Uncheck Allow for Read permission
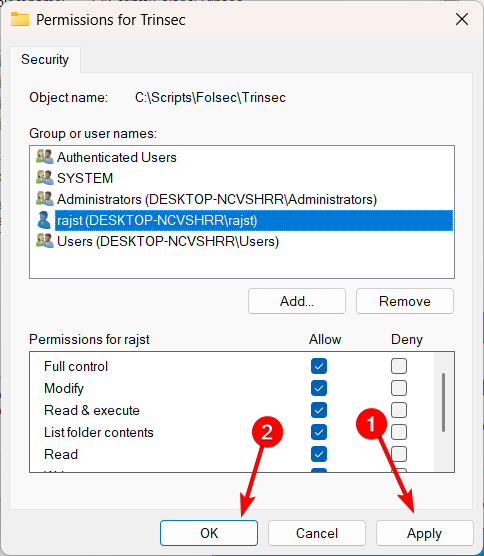Viewport: 484px width, 556px height. click(319, 454)
